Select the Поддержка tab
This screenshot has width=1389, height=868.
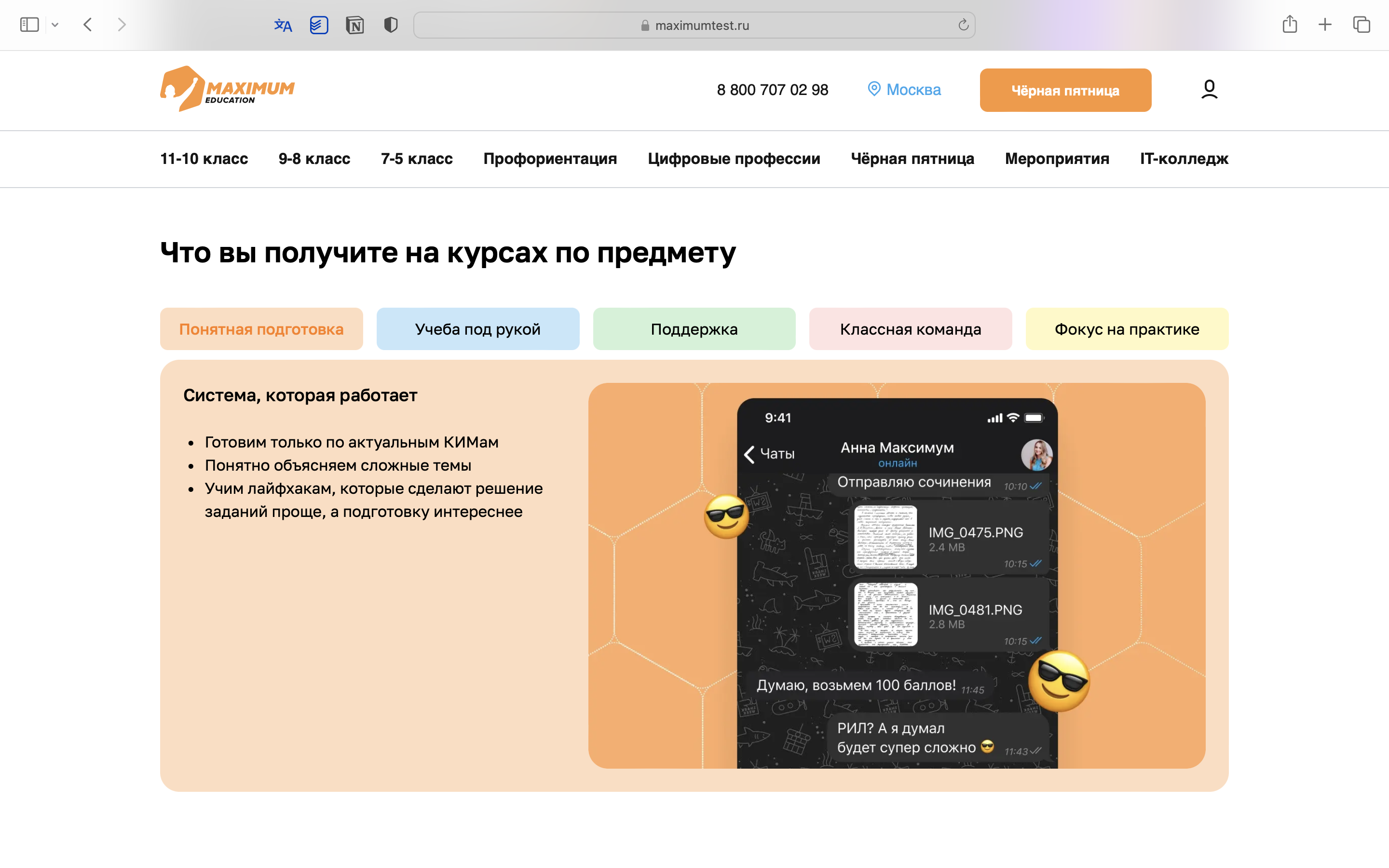(x=694, y=329)
